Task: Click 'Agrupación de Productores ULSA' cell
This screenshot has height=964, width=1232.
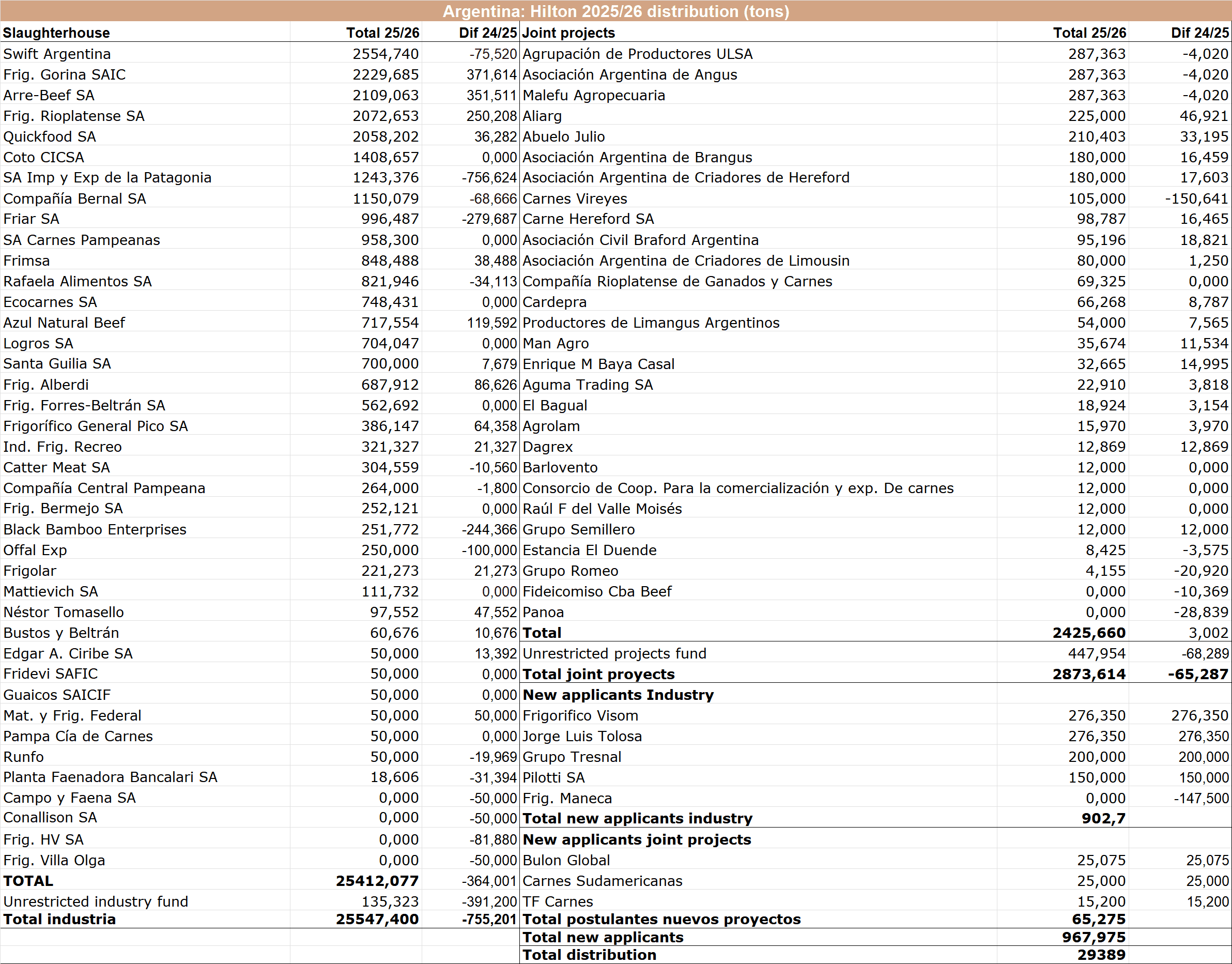Action: 638,54
